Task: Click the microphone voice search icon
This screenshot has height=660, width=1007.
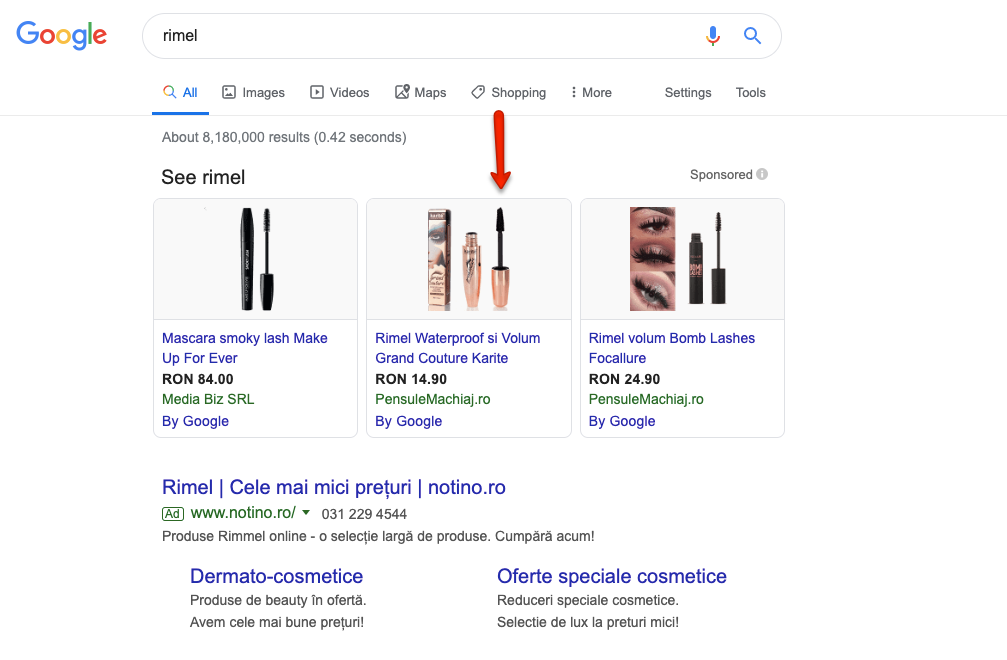Action: [712, 36]
